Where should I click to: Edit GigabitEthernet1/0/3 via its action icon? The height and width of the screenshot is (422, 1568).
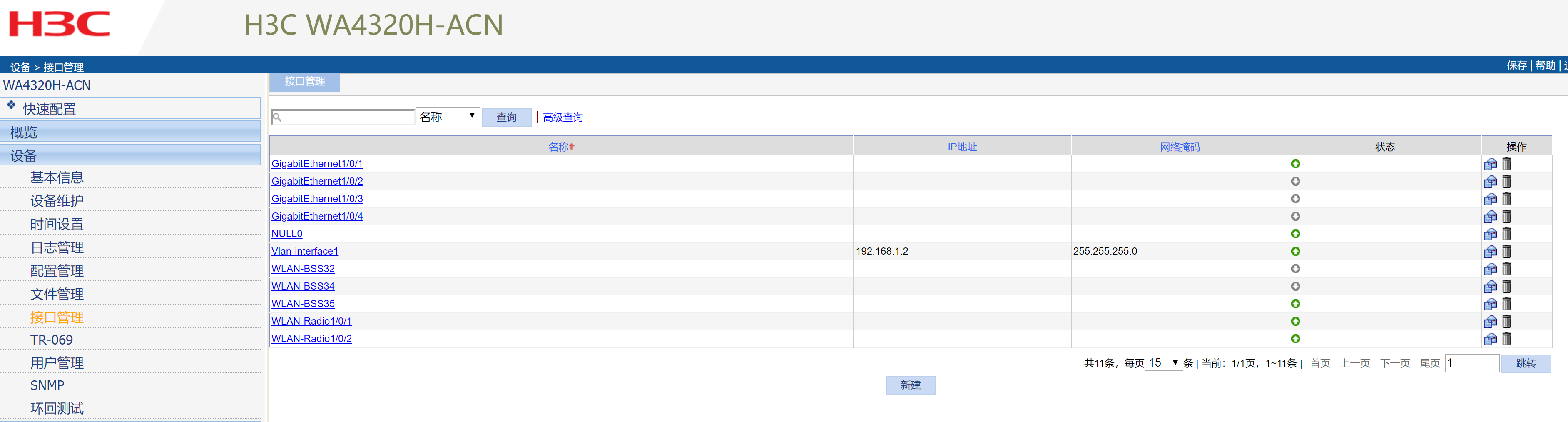click(x=1490, y=199)
